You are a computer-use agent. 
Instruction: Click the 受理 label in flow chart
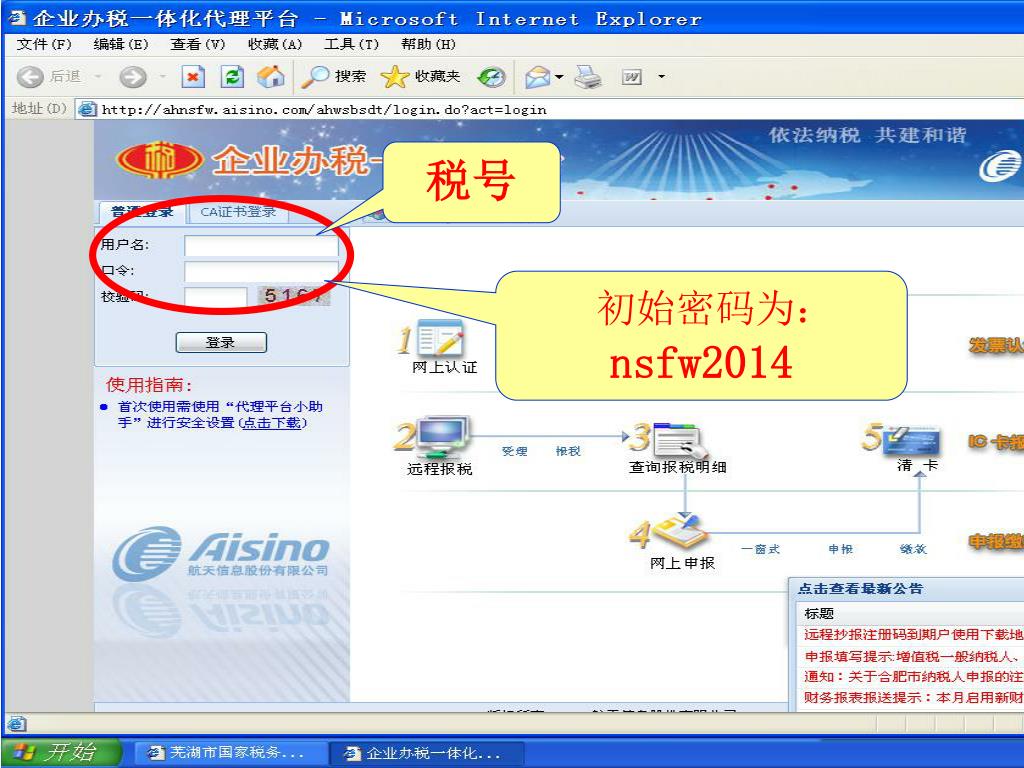(x=515, y=451)
